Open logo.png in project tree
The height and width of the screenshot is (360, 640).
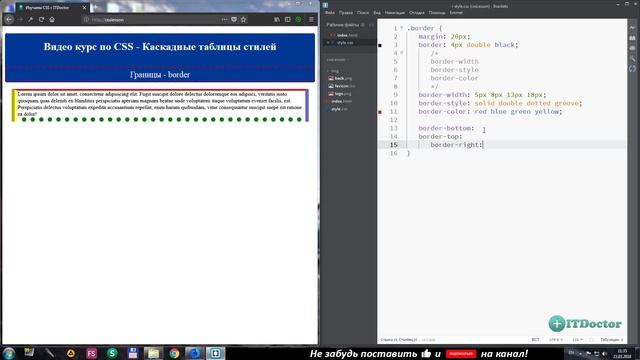point(342,93)
